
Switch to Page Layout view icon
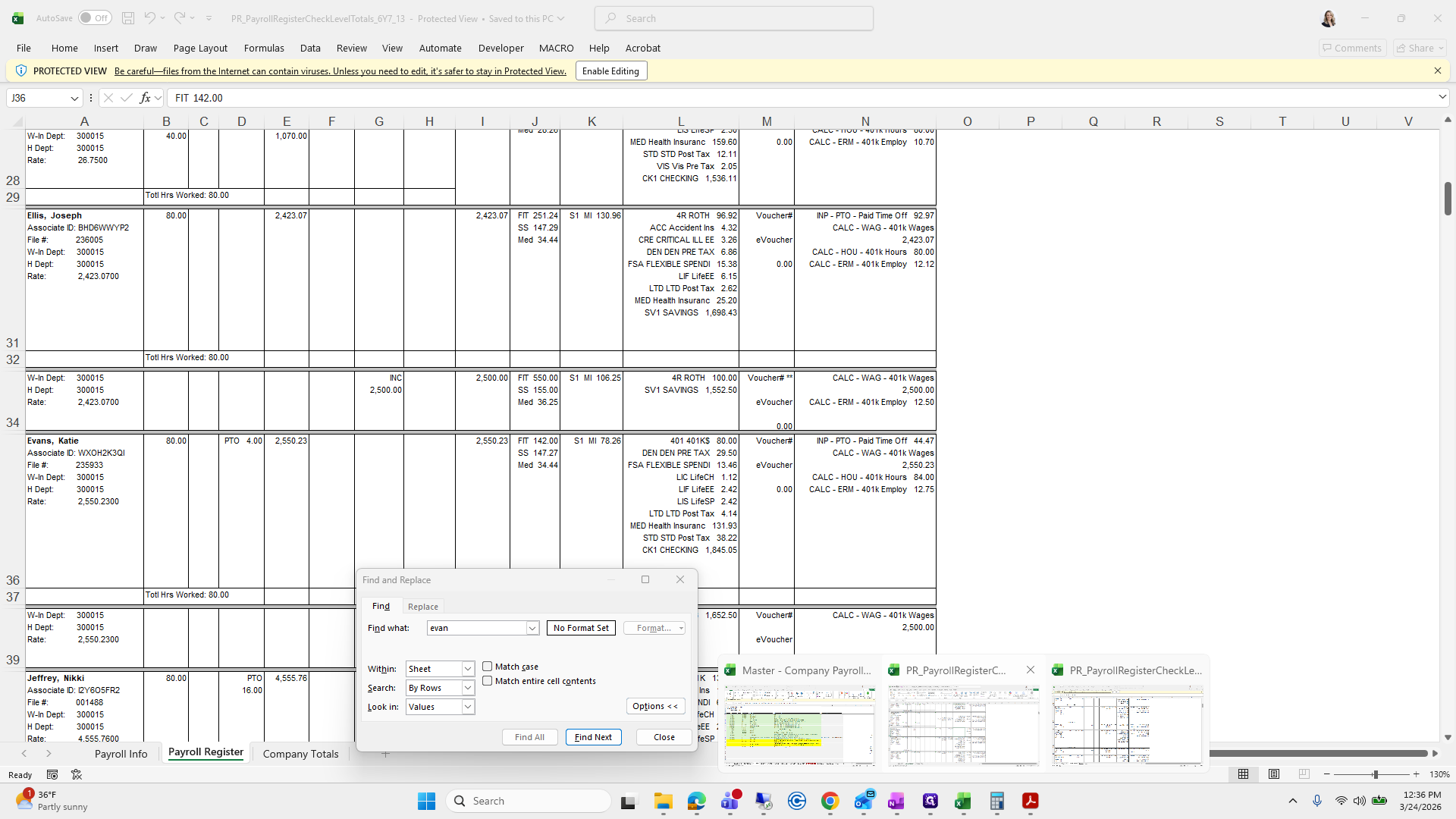(x=1273, y=774)
